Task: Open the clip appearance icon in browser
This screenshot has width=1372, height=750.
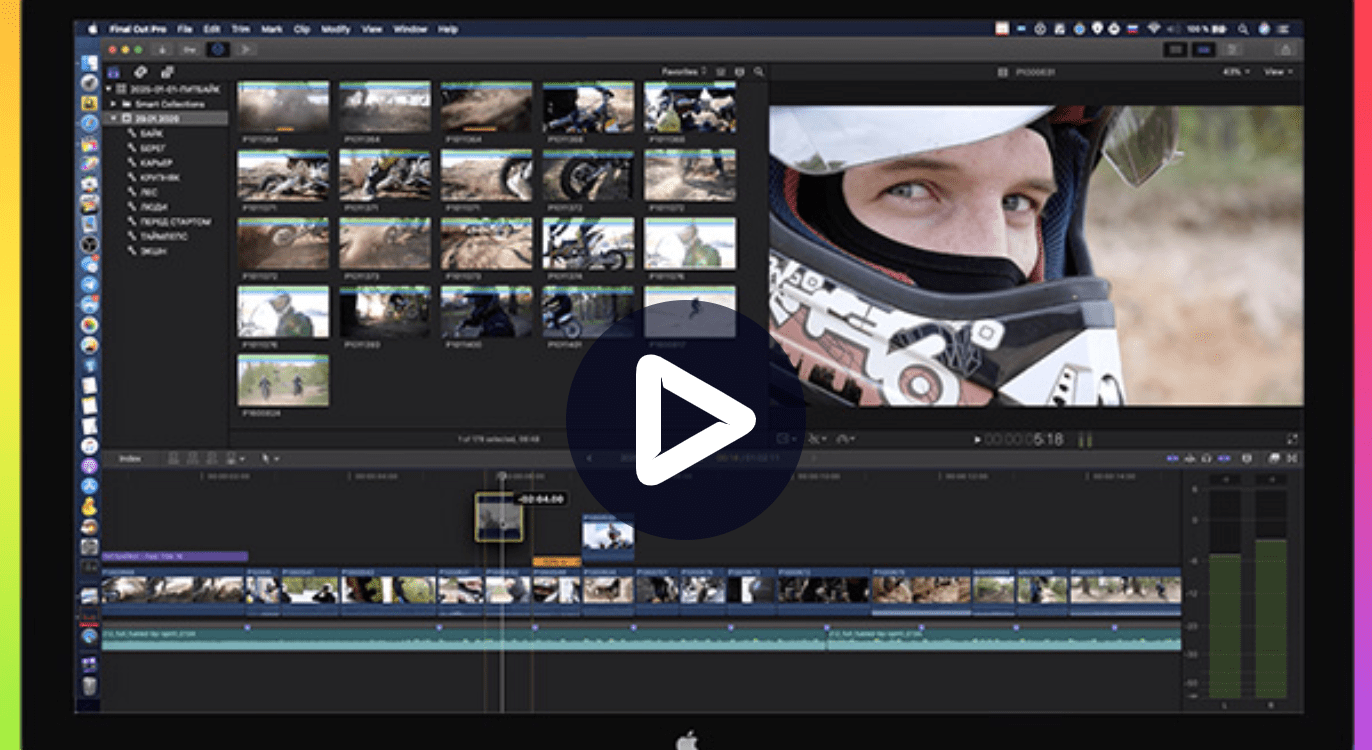Action: point(739,72)
